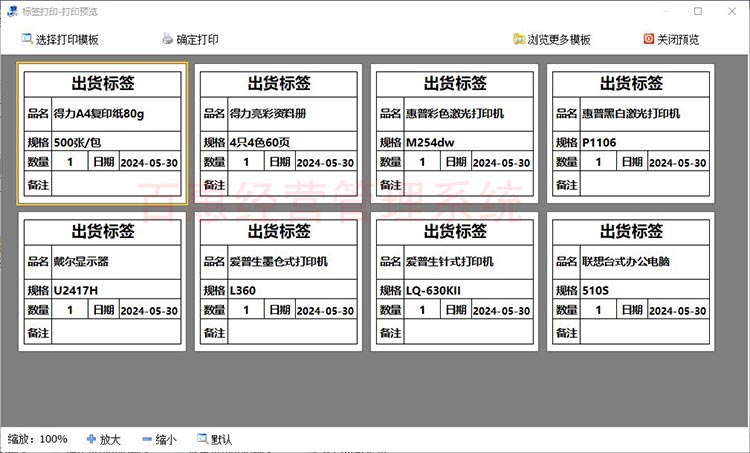Click the folder icon beside 浏览更多模板
Viewport: 750px width, 453px height.
pyautogui.click(x=519, y=39)
